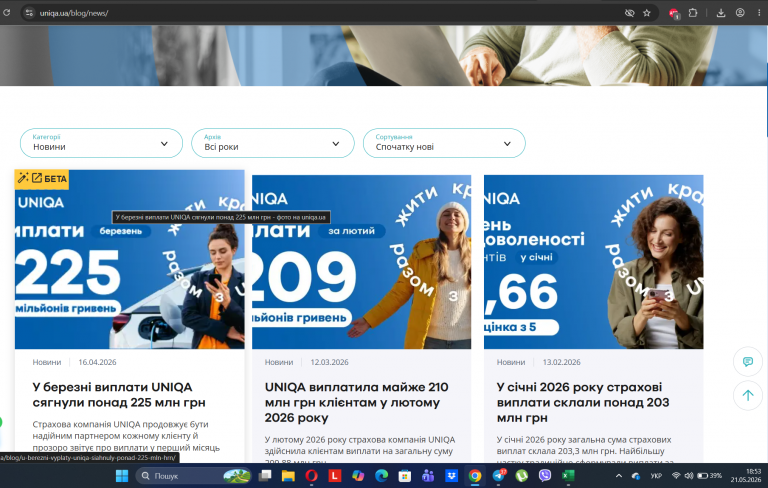This screenshot has height=488, width=768.
Task: Open the red extension icon with badge
Action: tap(674, 14)
